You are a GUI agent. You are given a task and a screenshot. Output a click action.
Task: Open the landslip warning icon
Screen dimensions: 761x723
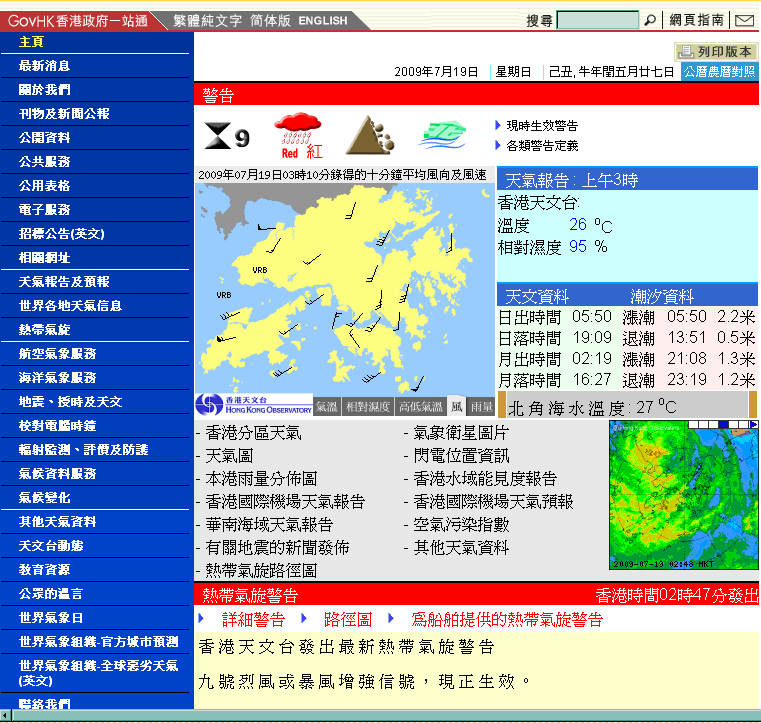tap(370, 135)
